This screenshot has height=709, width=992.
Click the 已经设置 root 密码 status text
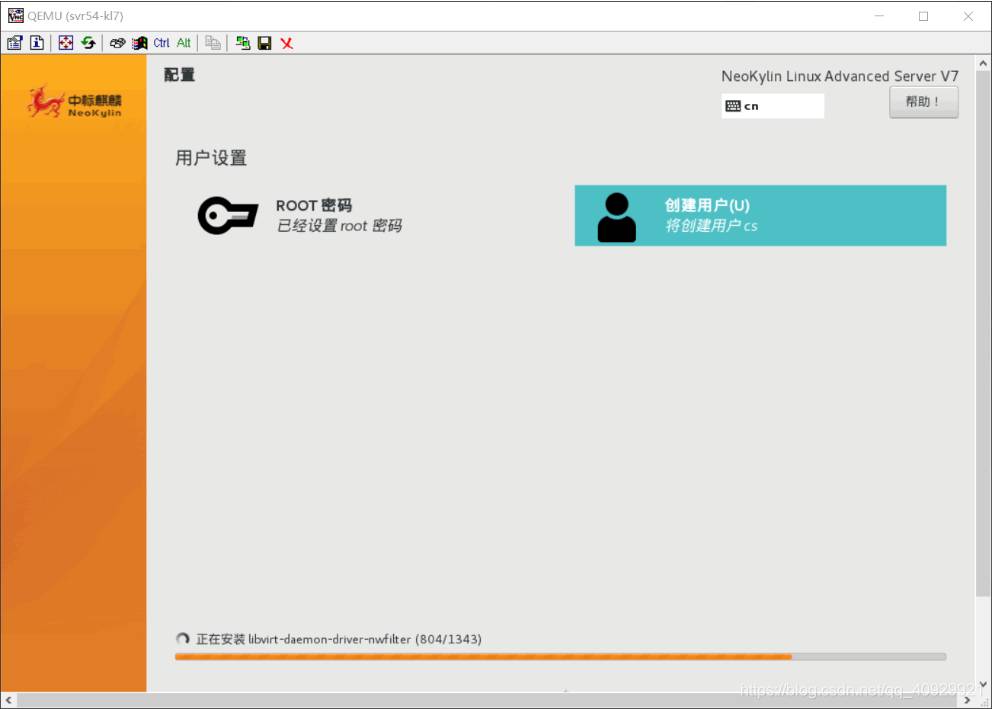[339, 226]
